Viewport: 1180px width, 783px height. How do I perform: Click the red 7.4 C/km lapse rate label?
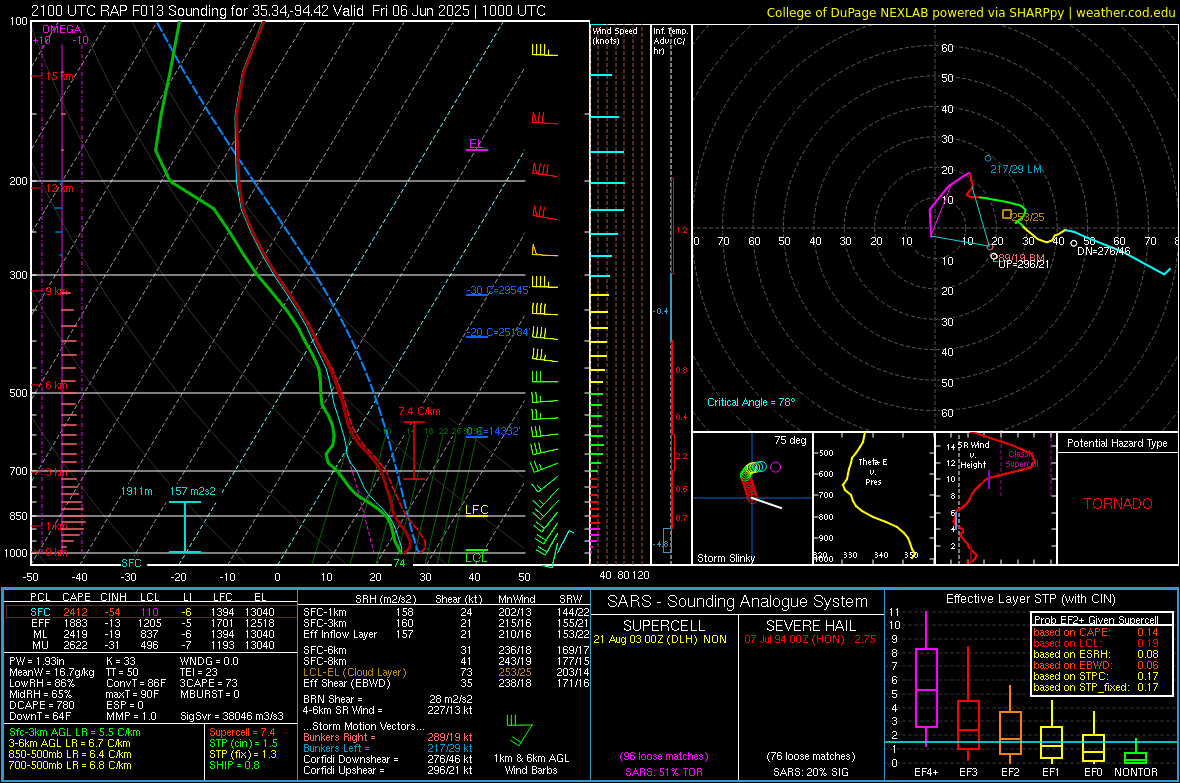pyautogui.click(x=419, y=411)
